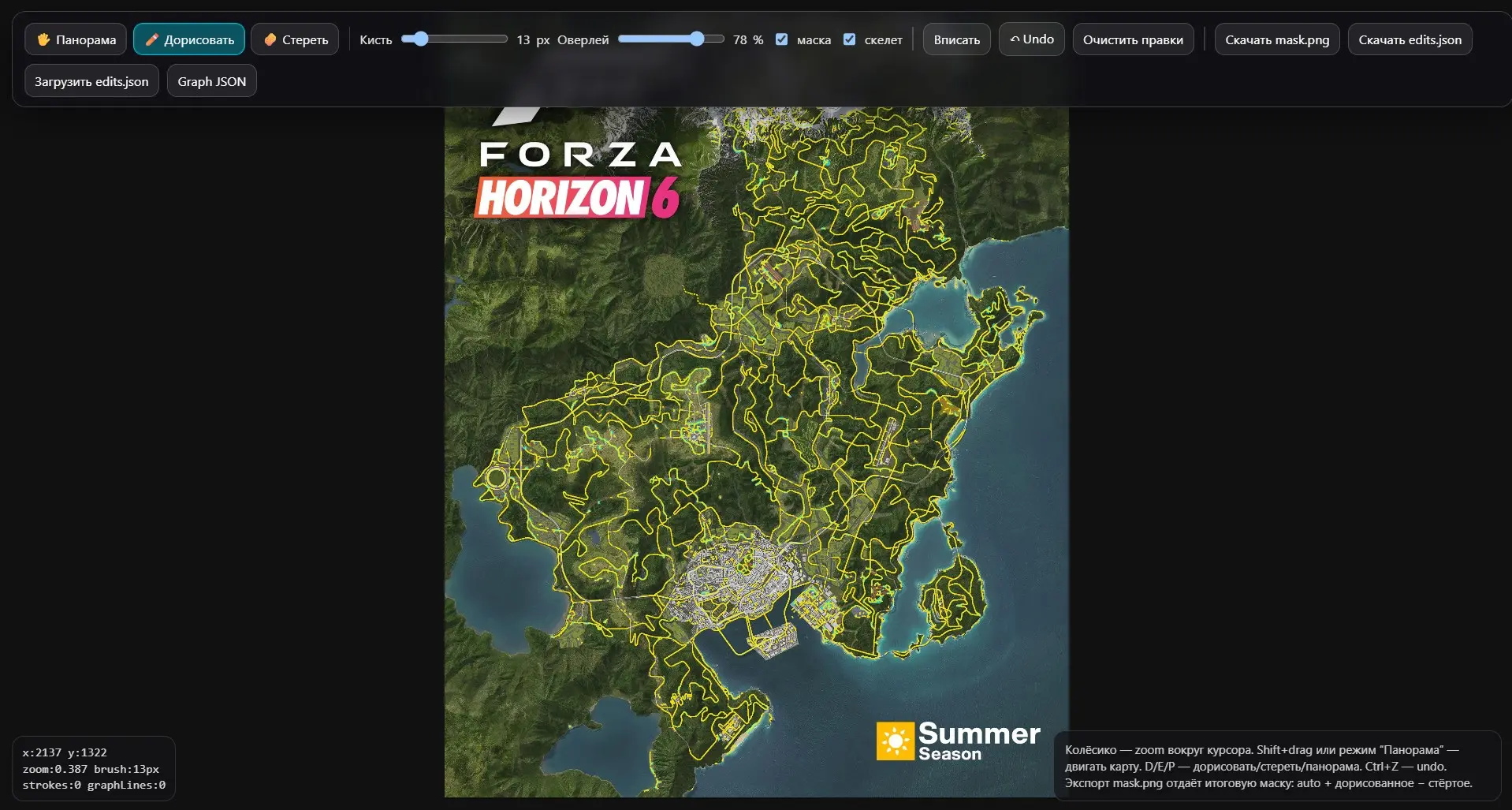Click the Кисть label
1512x810 pixels.
pos(376,39)
